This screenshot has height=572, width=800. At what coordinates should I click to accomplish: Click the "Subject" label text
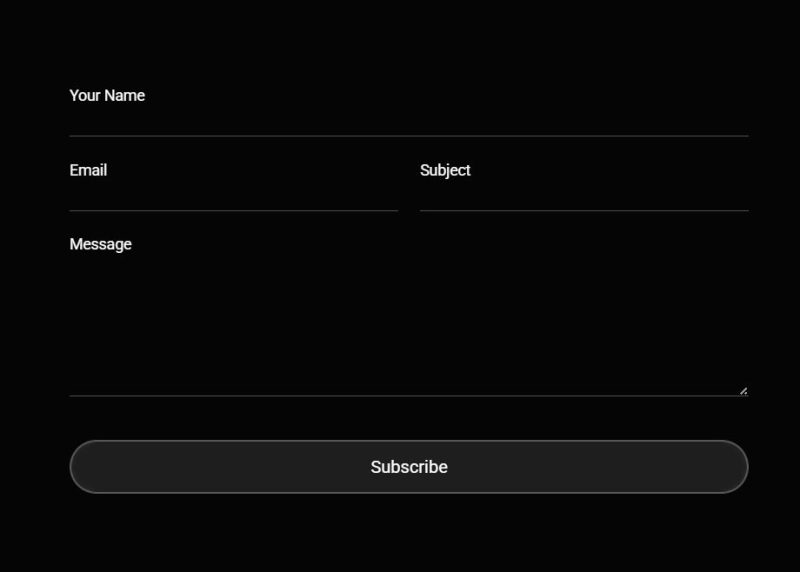coord(445,170)
